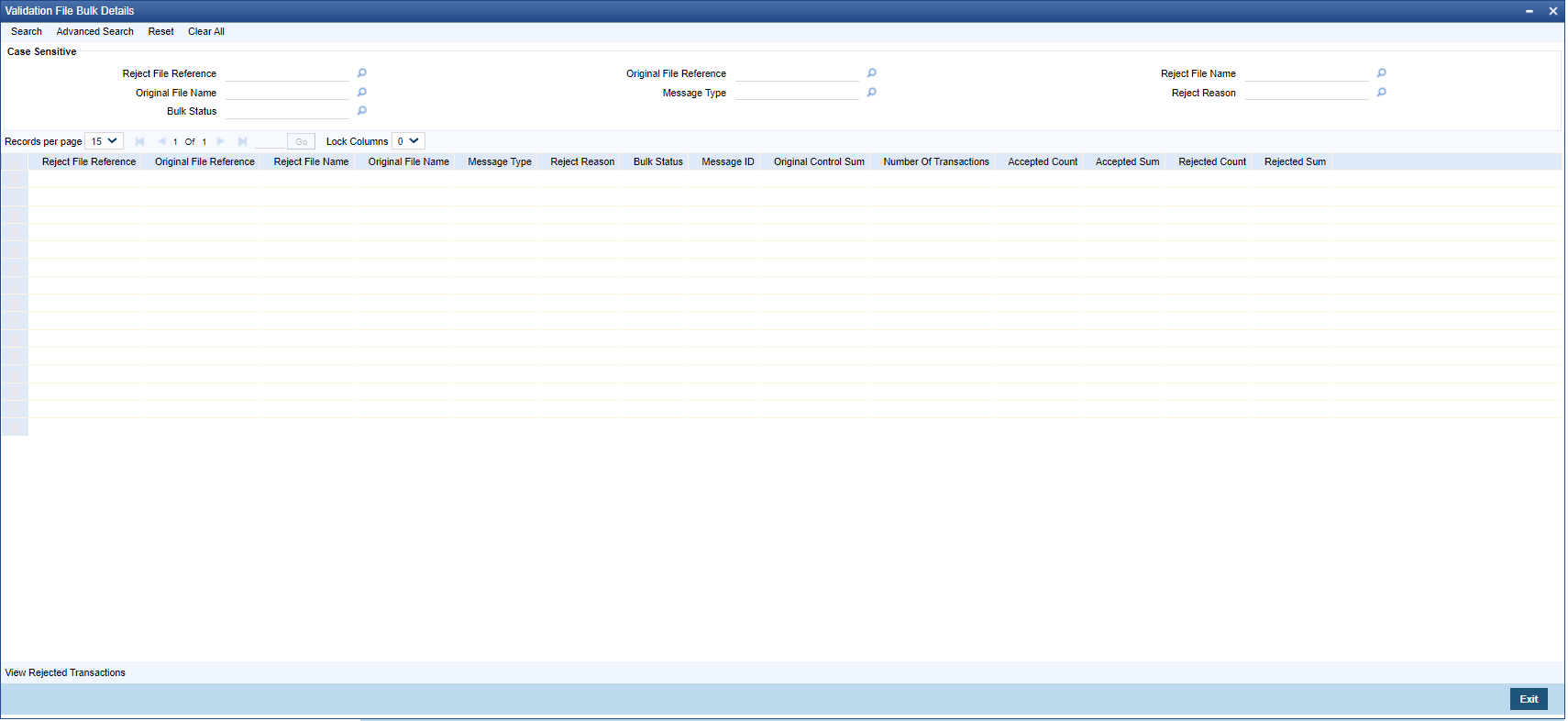Open the Records per page dropdown
The width and height of the screenshot is (1568, 721).
pyautogui.click(x=104, y=141)
